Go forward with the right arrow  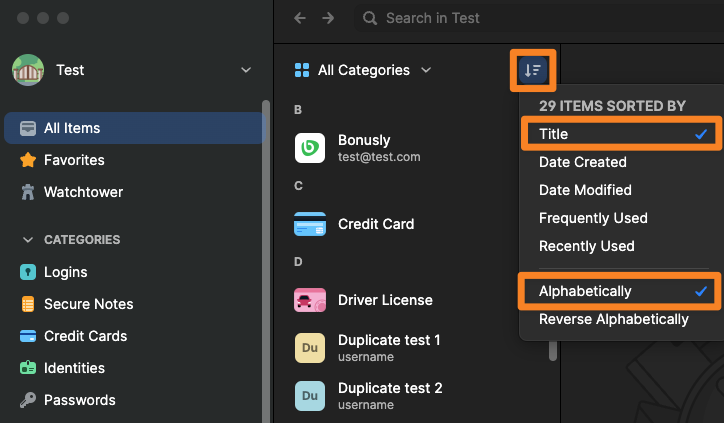(x=328, y=18)
